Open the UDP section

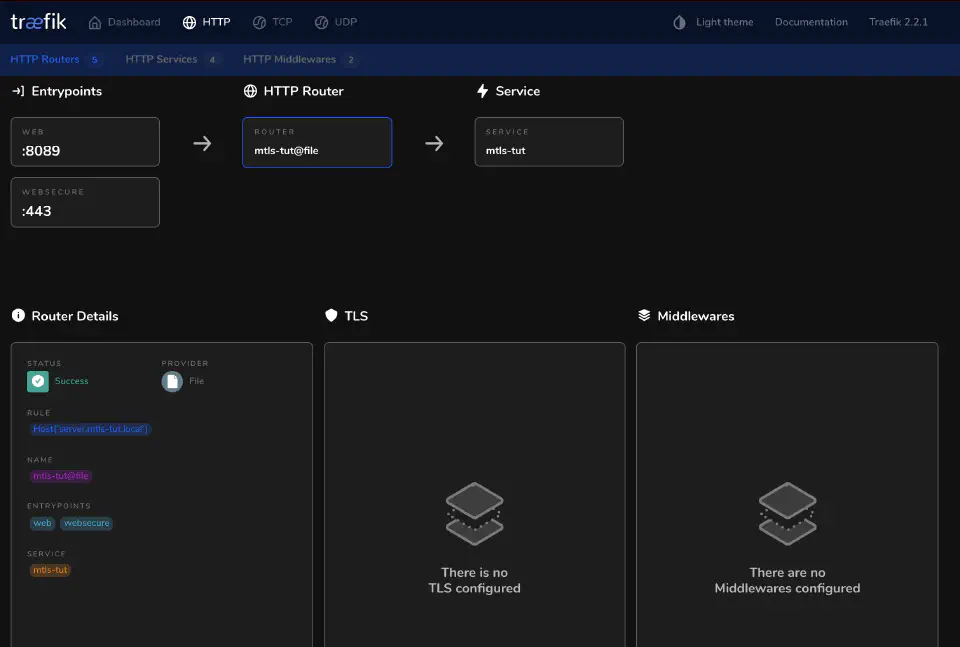336,23
